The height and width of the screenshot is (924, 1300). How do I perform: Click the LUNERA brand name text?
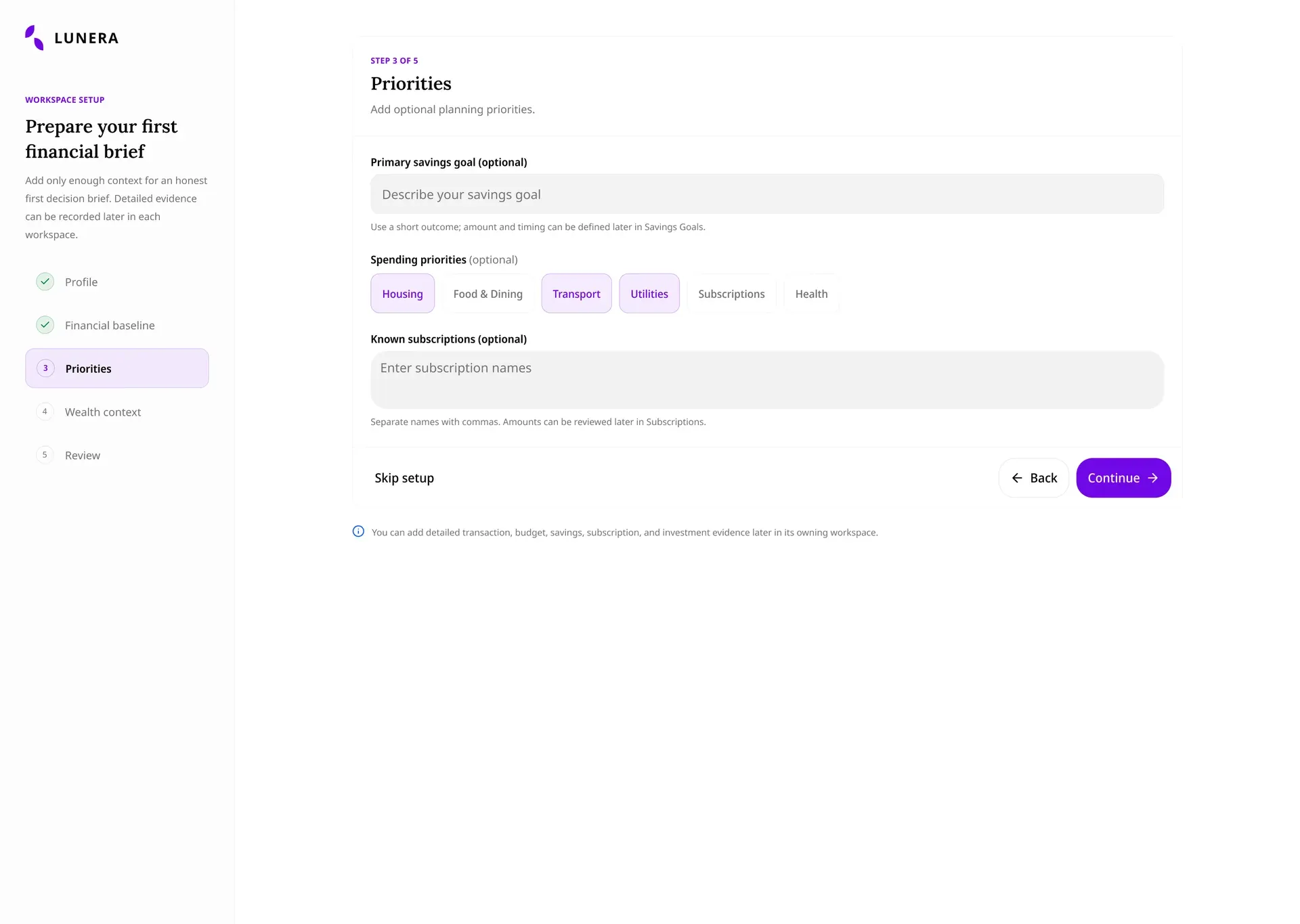pyautogui.click(x=87, y=38)
